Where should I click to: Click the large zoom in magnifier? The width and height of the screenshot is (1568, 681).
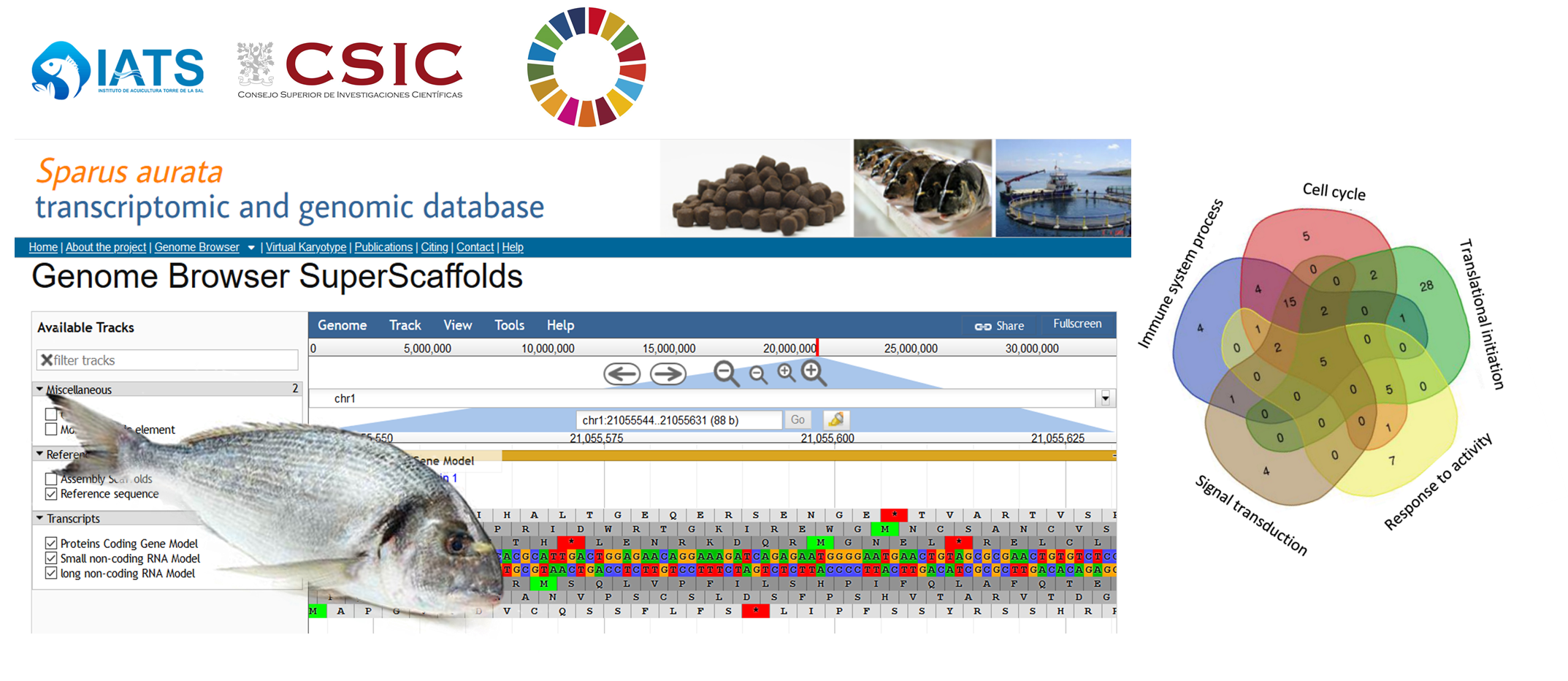(814, 373)
